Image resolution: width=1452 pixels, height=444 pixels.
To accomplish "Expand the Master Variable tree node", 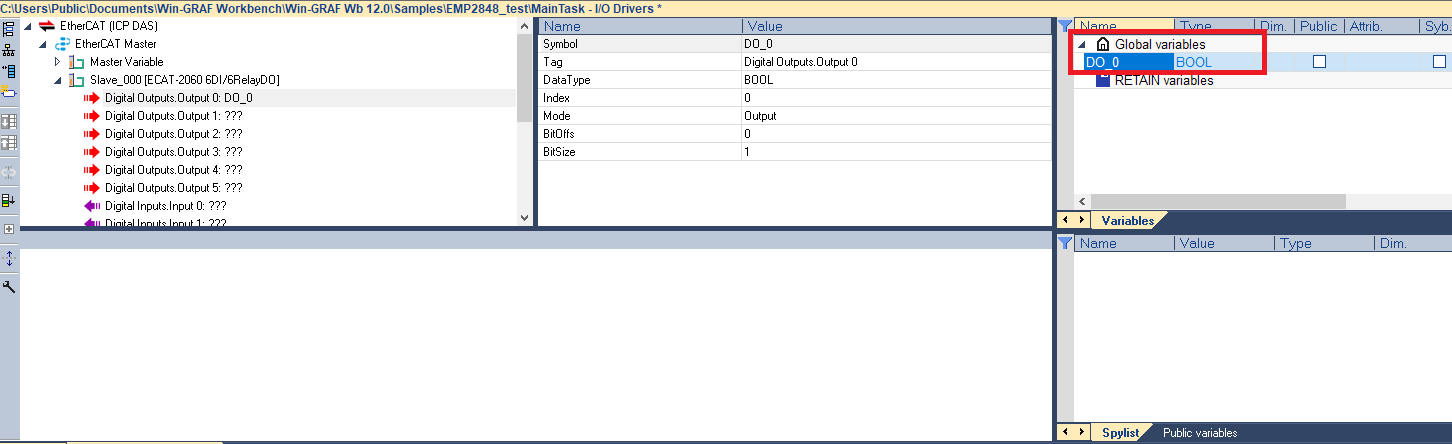I will point(57,62).
